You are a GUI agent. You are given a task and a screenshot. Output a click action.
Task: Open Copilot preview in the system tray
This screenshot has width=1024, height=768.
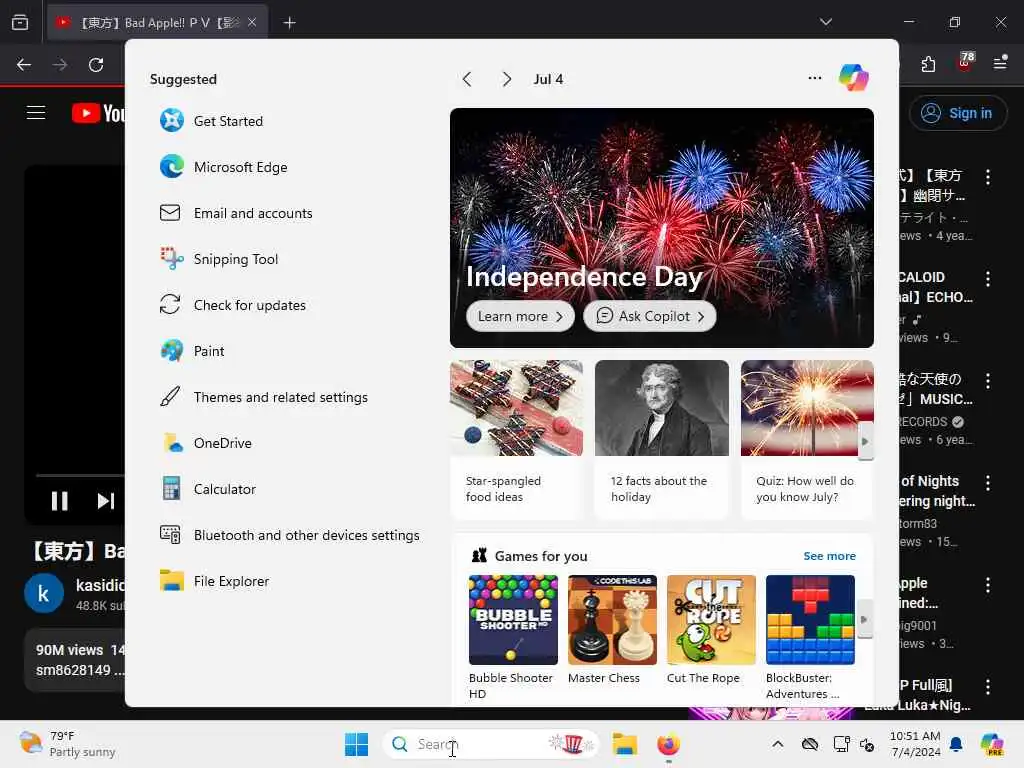pos(992,744)
